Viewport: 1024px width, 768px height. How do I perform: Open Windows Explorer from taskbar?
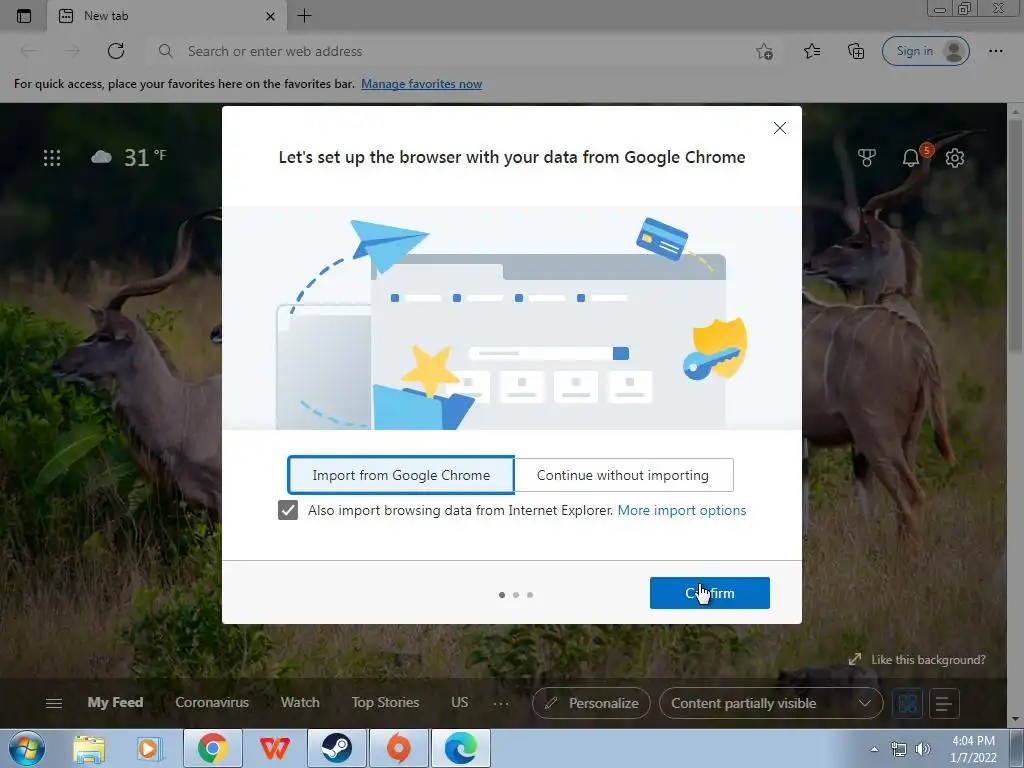(89, 748)
